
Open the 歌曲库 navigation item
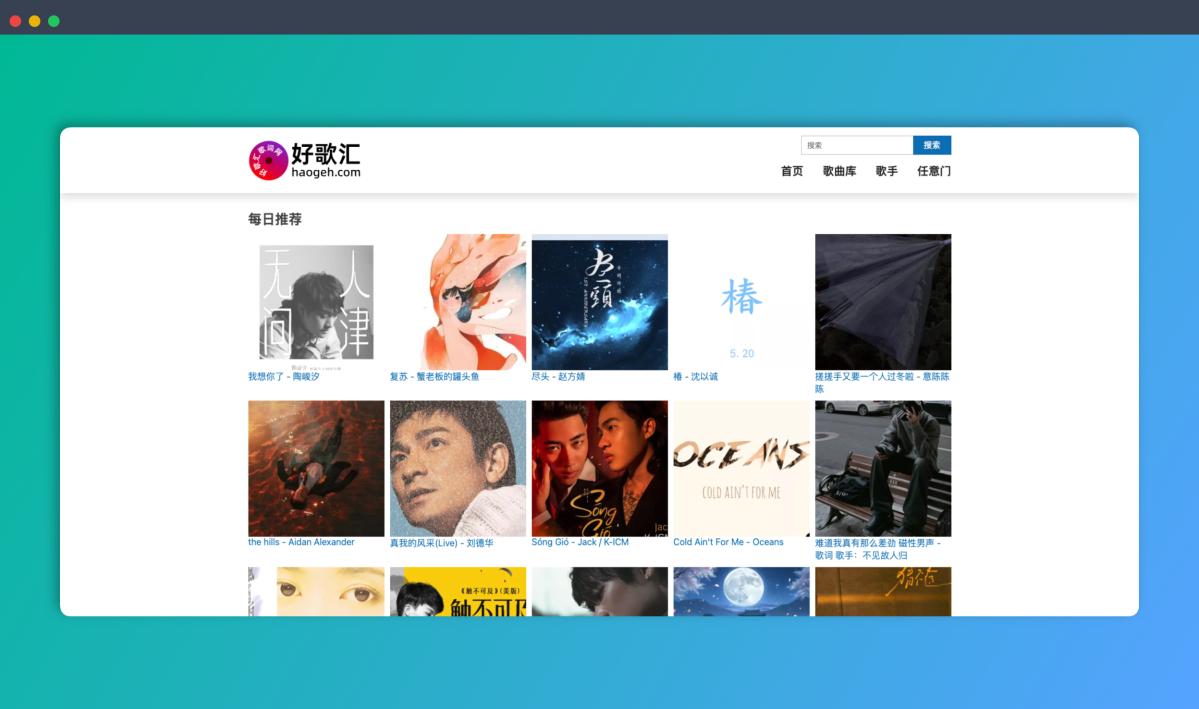click(839, 171)
